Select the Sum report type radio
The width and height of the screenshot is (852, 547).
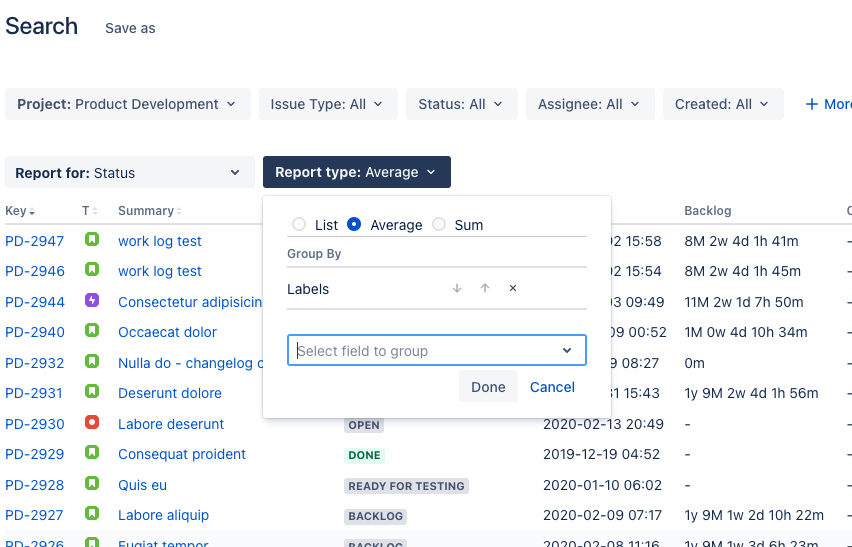click(439, 224)
